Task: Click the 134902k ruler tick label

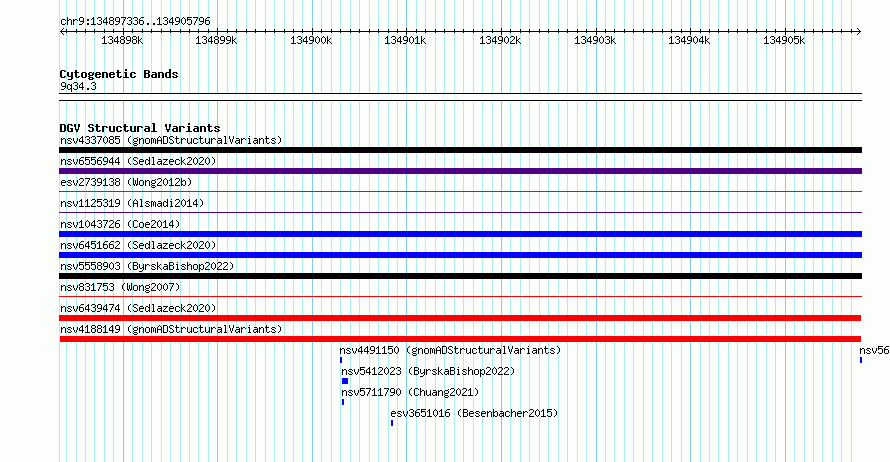Action: click(500, 41)
